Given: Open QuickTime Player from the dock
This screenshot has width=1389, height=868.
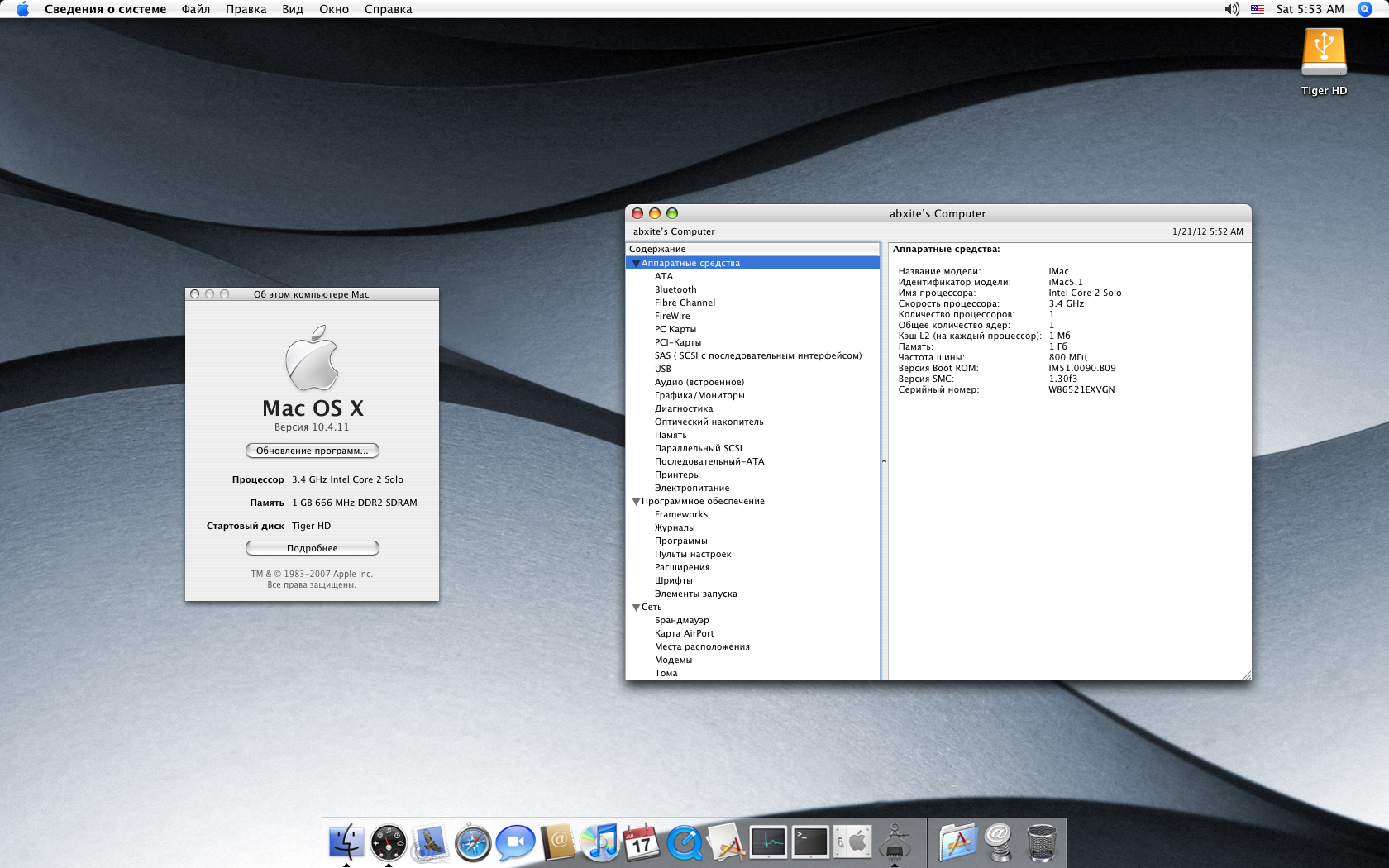Looking at the screenshot, I should [x=684, y=843].
